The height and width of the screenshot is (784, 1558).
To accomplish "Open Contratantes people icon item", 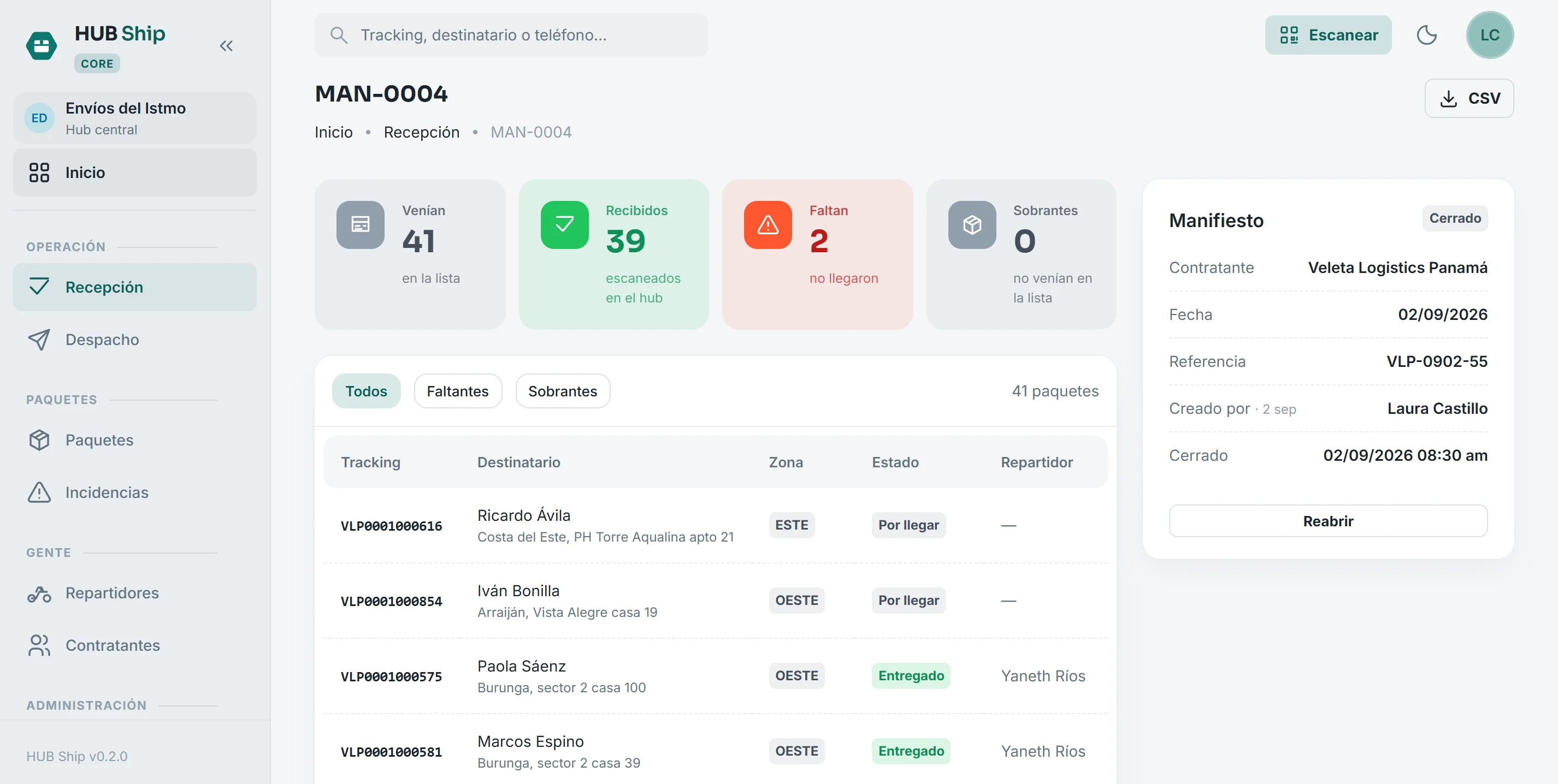I will tap(135, 645).
